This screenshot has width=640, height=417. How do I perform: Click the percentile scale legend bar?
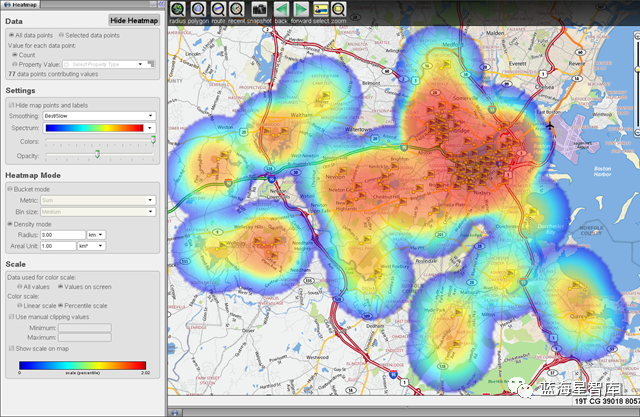82,365
